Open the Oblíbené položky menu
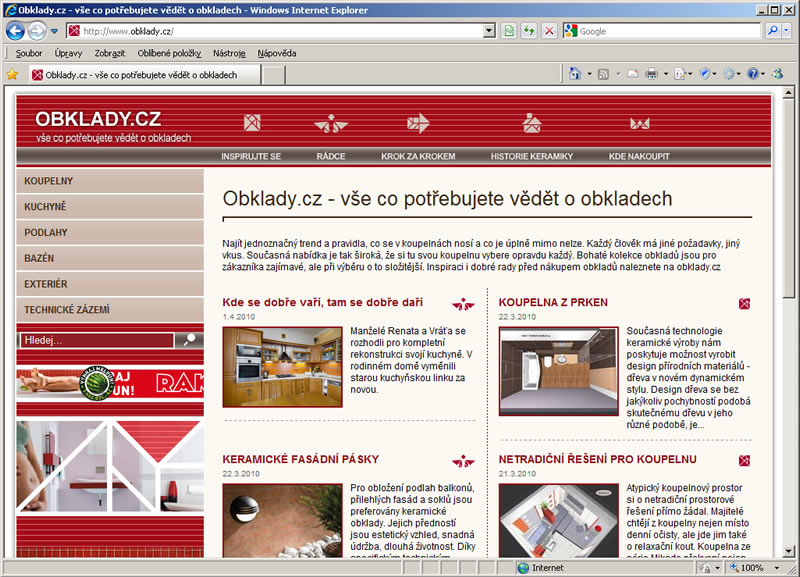Image resolution: width=800 pixels, height=577 pixels. point(169,52)
